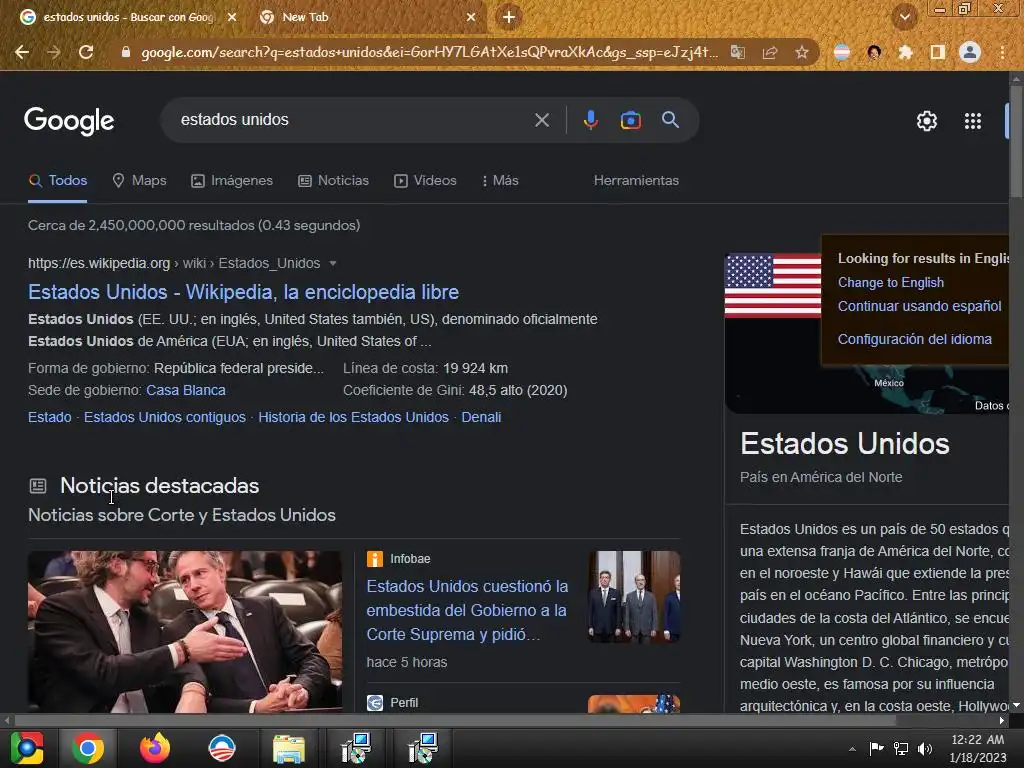
Task: Clear the search box with the X icon
Action: [x=541, y=120]
